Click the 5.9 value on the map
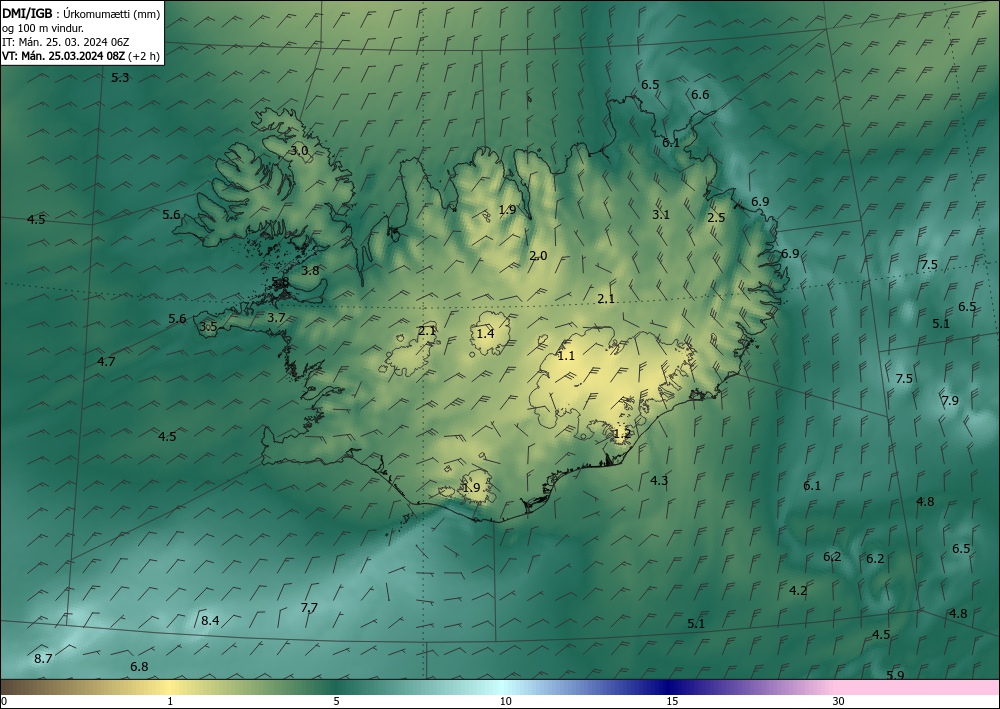Viewport: 1000px width, 709px height. tap(895, 675)
